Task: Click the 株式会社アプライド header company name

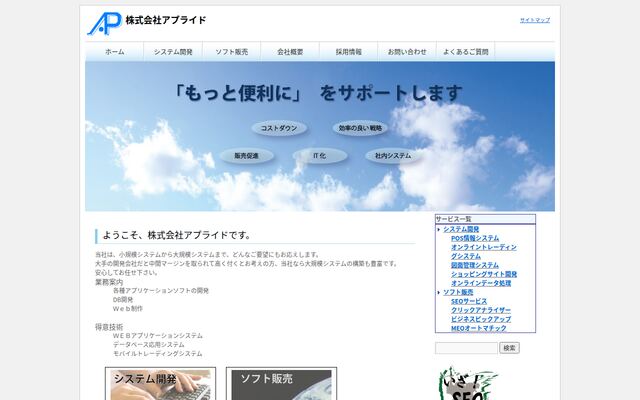Action: tap(166, 20)
